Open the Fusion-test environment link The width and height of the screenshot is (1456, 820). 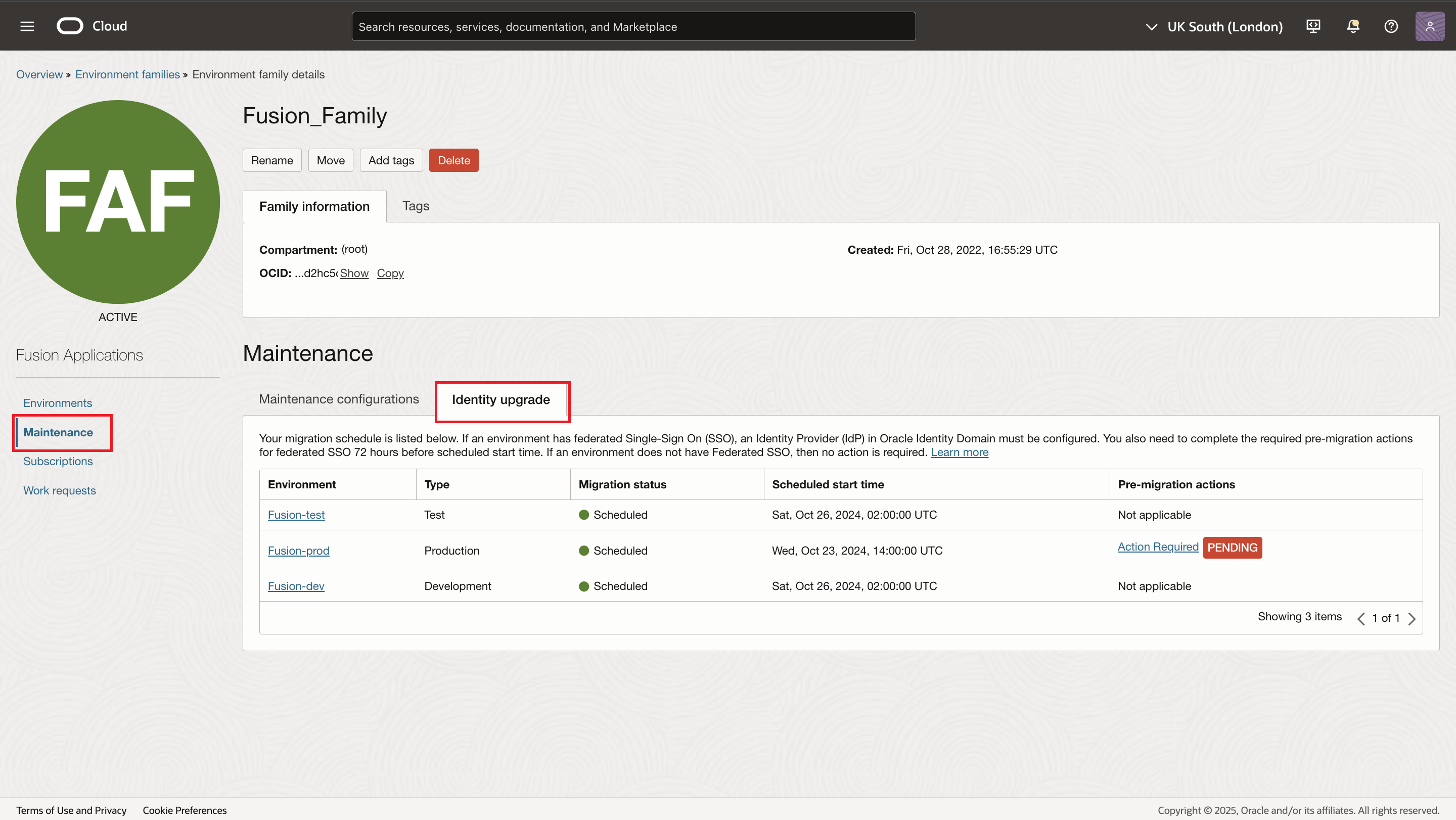[x=296, y=515]
